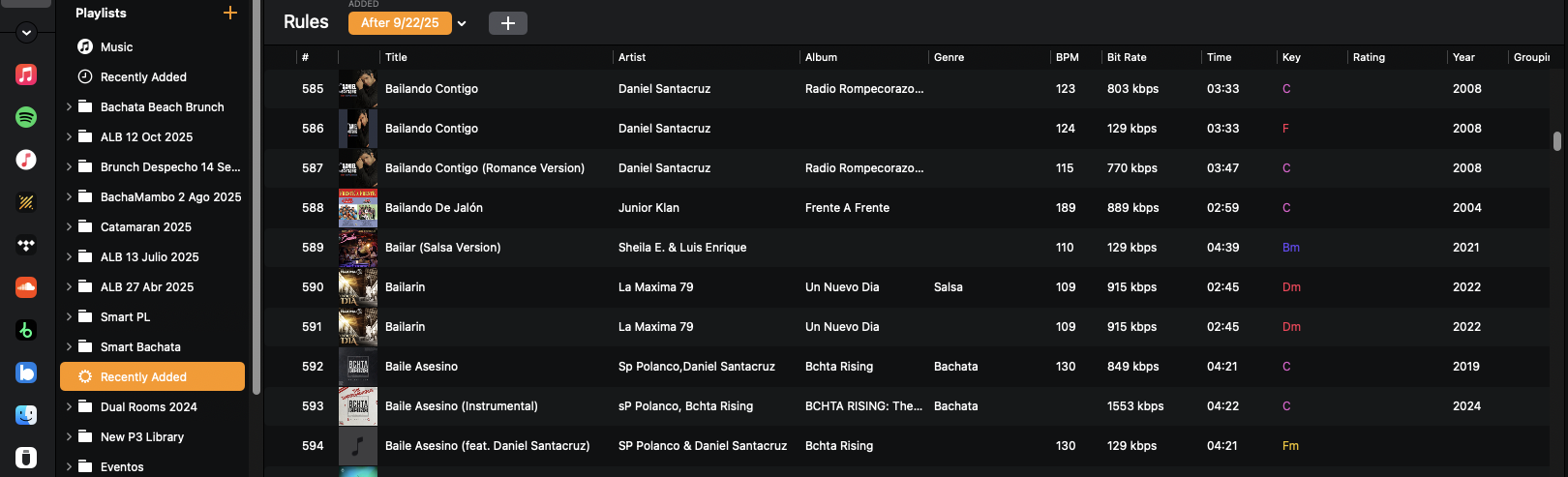Image resolution: width=1568 pixels, height=477 pixels.
Task: Open the Apple Music source icon
Action: point(26,75)
